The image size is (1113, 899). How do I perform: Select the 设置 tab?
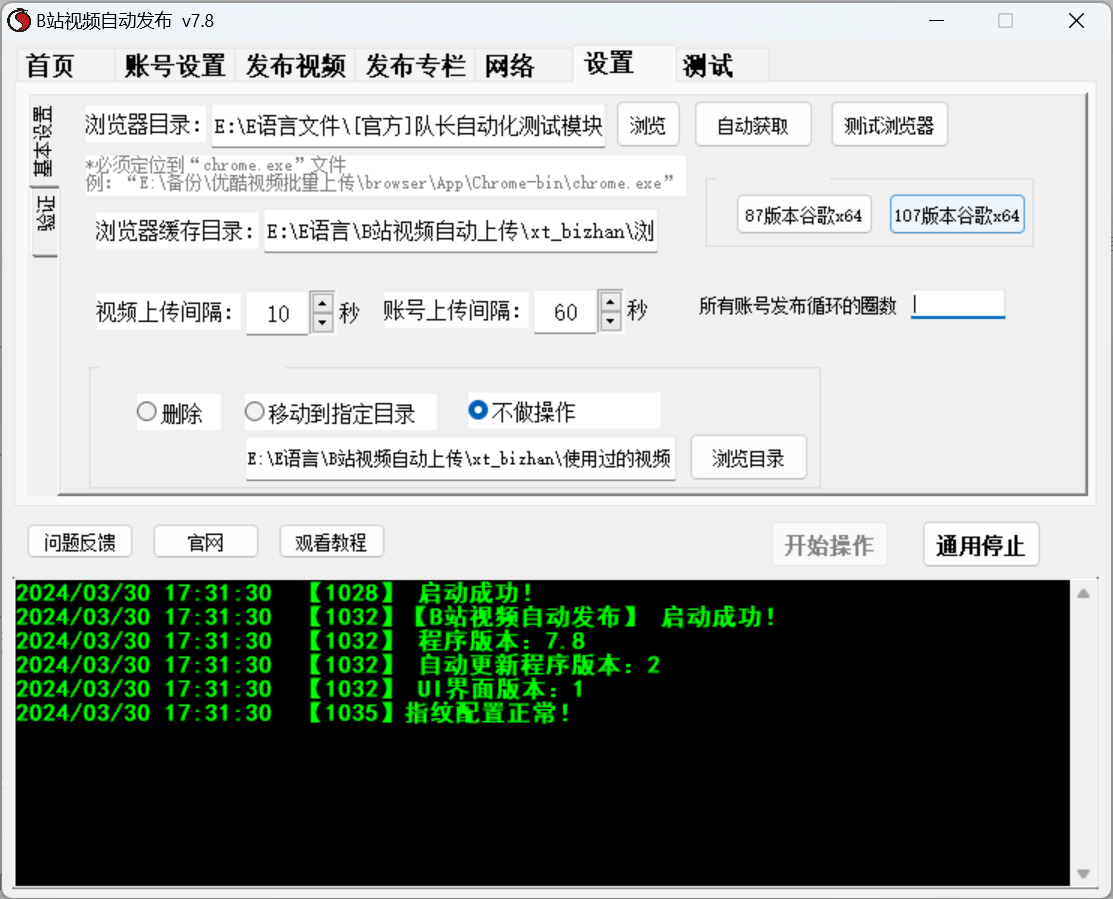[624, 63]
